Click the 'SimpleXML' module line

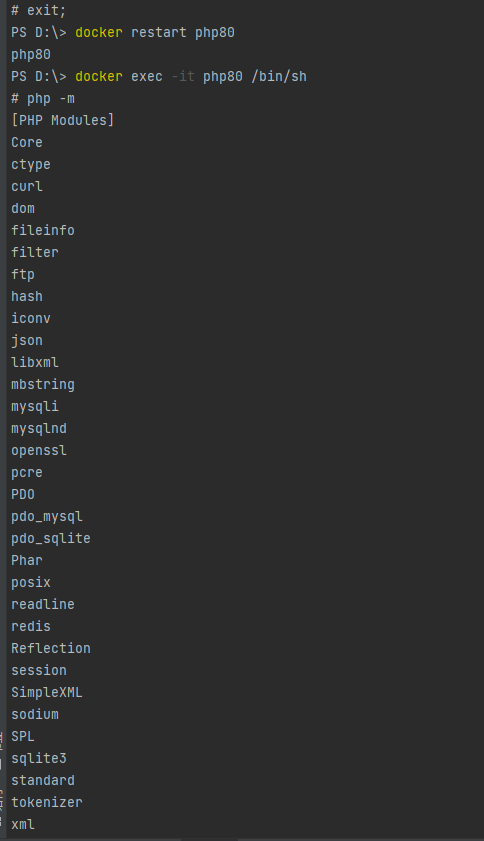(47, 692)
